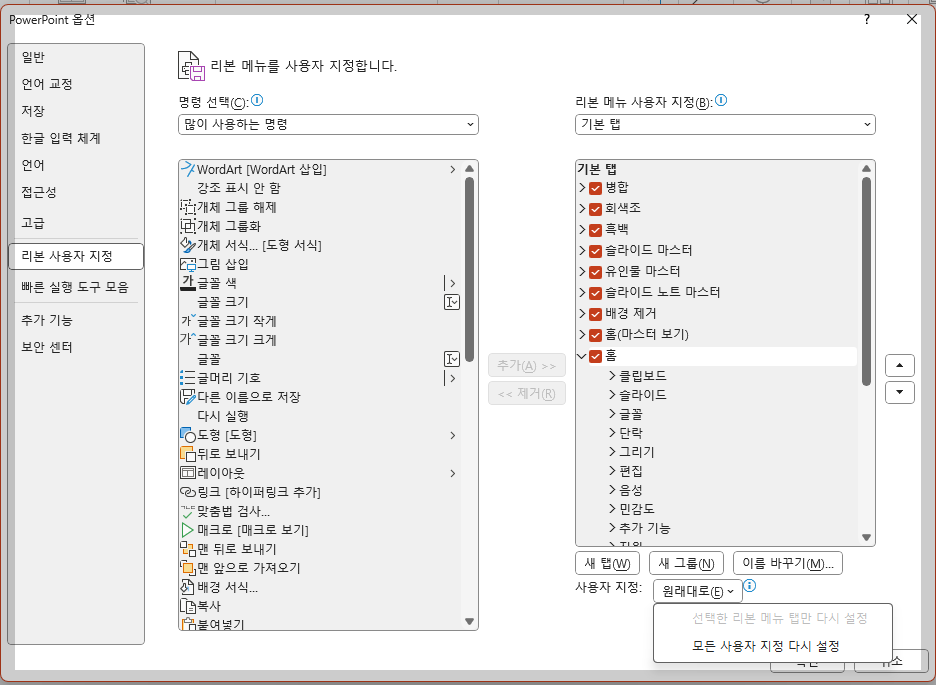Click the 맨 뒤로 보내기 icon
936x685 pixels.
(188, 549)
